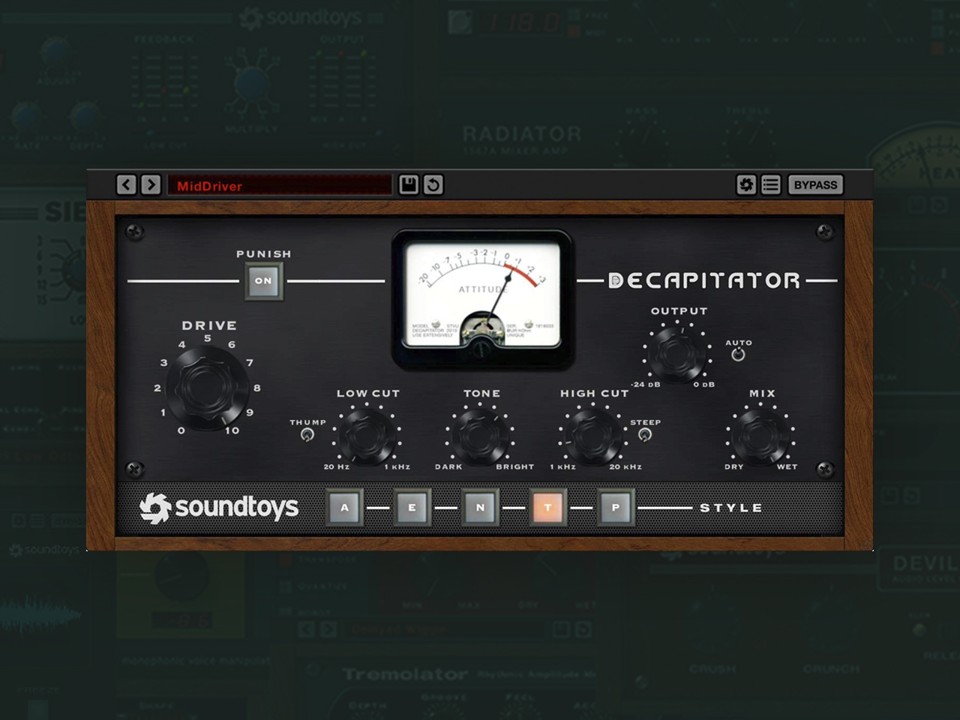This screenshot has width=960, height=720.
Task: Click the LOW CUT knob
Action: point(367,436)
